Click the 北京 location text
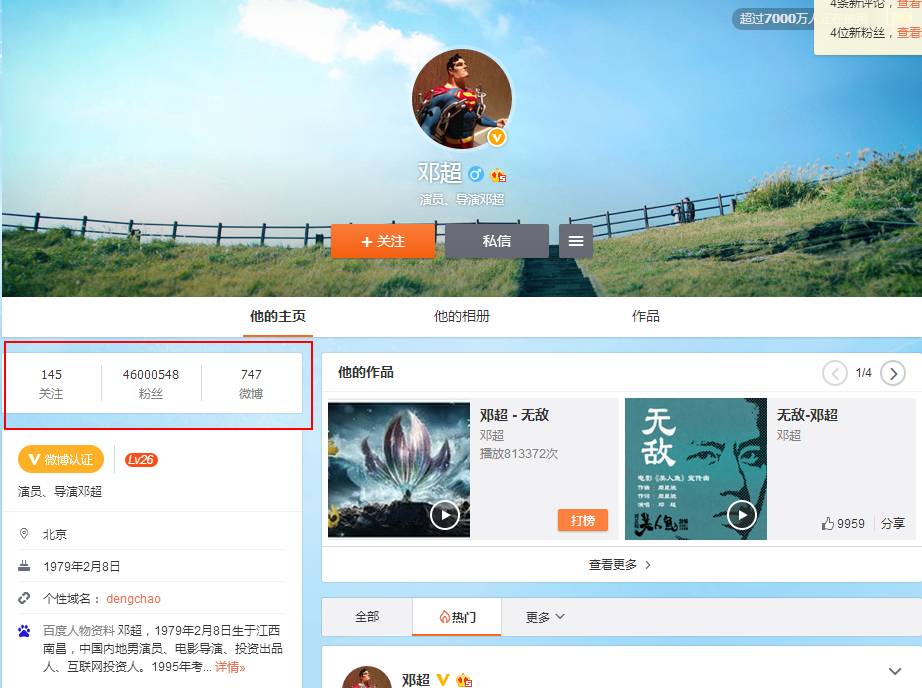The image size is (922, 688). (x=55, y=535)
